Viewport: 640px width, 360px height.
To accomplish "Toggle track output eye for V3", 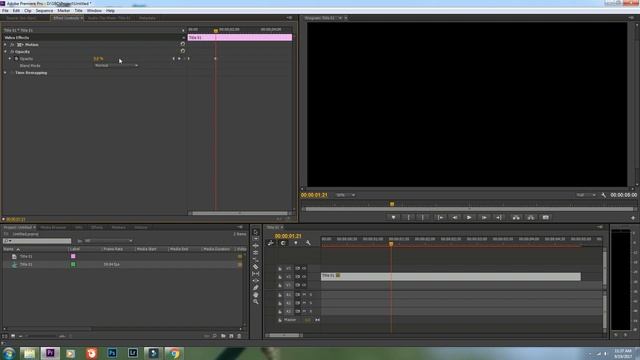I will 304,268.
